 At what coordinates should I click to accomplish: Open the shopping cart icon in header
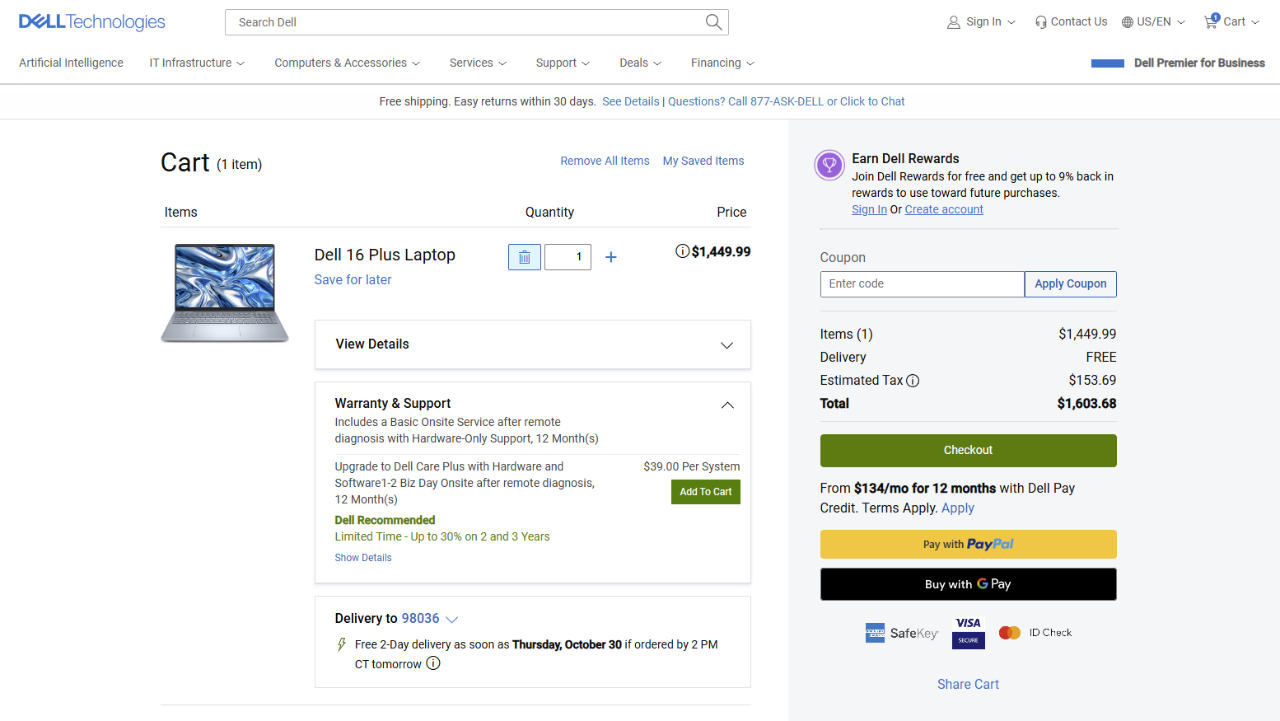(1212, 21)
